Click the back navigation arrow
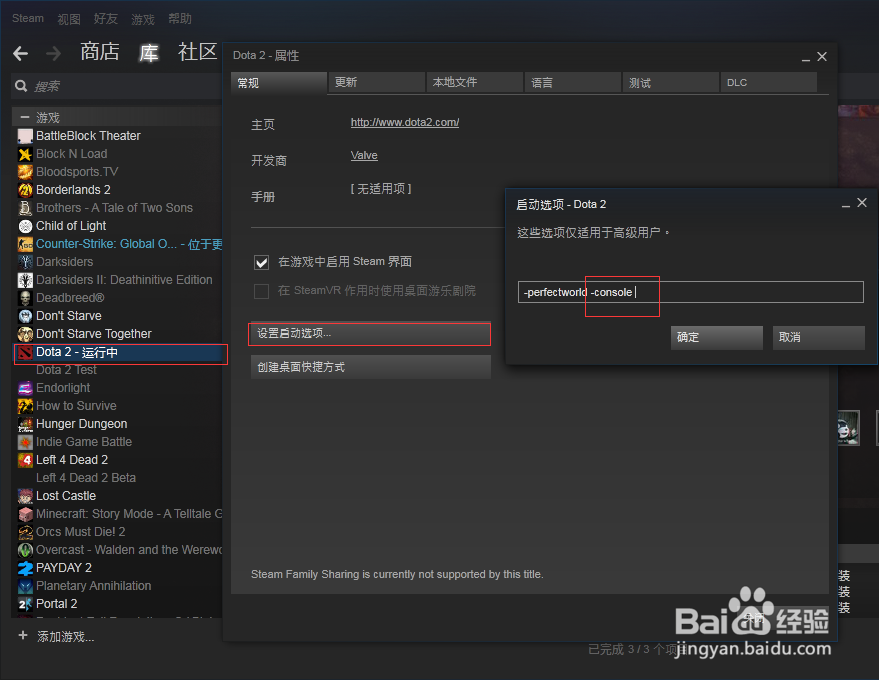879x680 pixels. pyautogui.click(x=20, y=53)
